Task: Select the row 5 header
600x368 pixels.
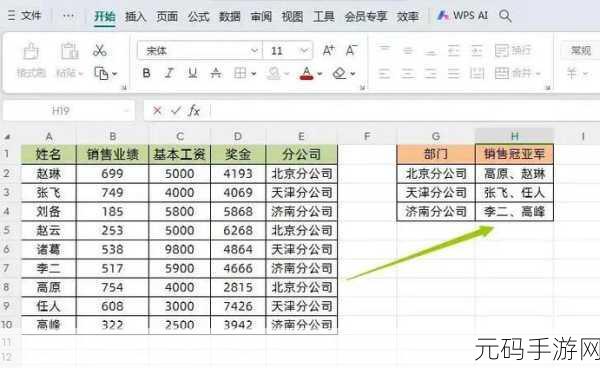Action: point(7,230)
